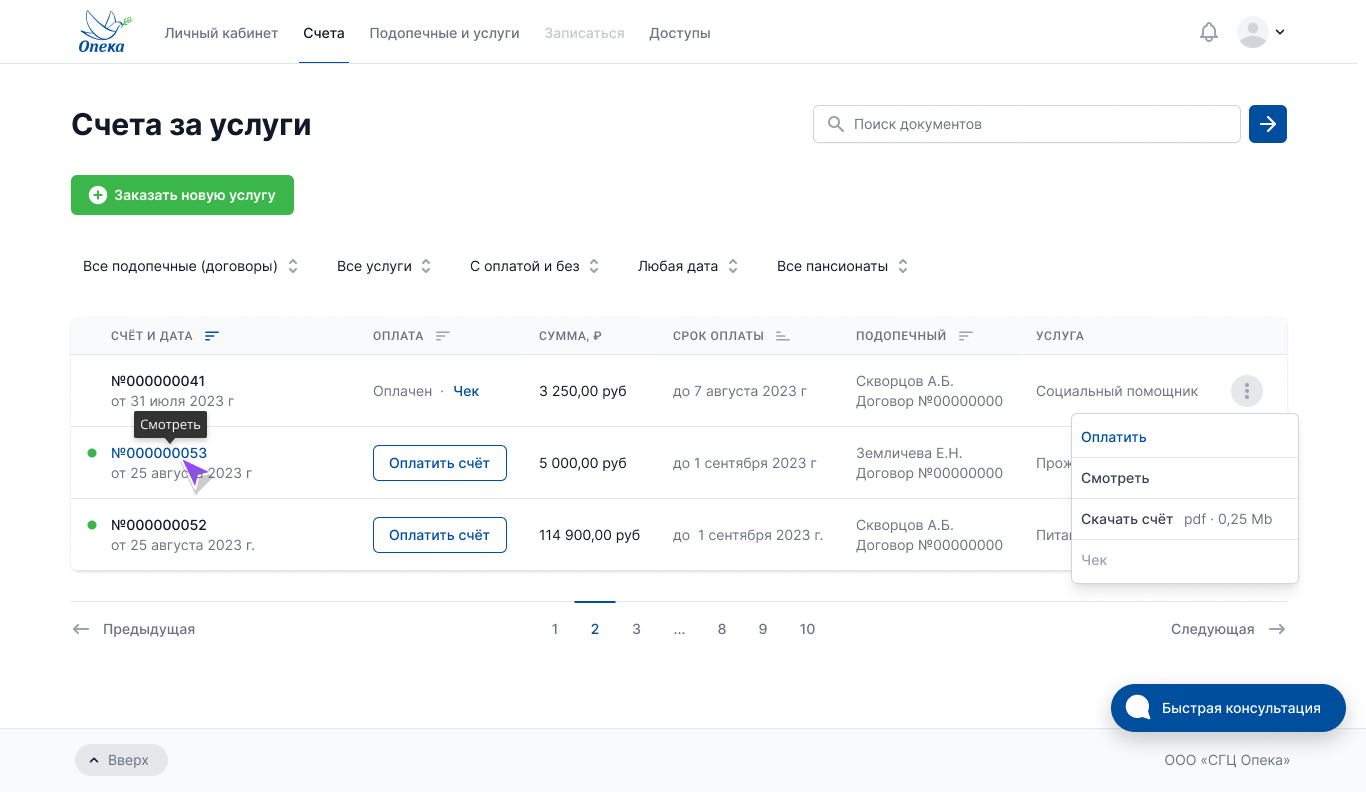Screen dimensions: 1366x792
Task: Select Скачать счёт in context menu
Action: click(1127, 519)
